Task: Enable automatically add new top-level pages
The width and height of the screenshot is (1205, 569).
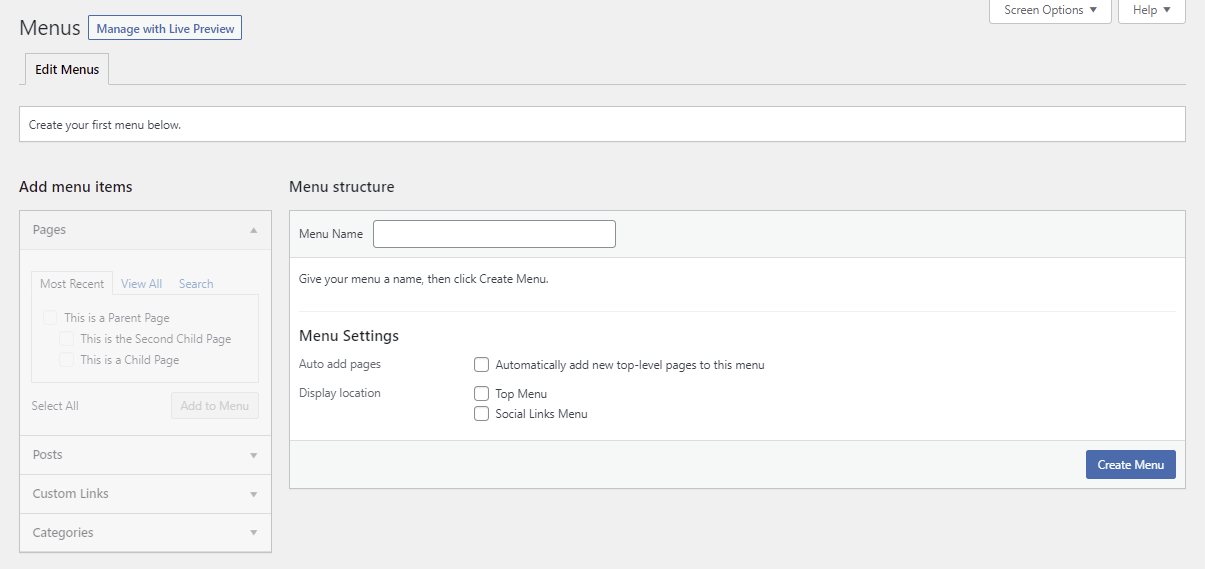Action: (x=482, y=365)
